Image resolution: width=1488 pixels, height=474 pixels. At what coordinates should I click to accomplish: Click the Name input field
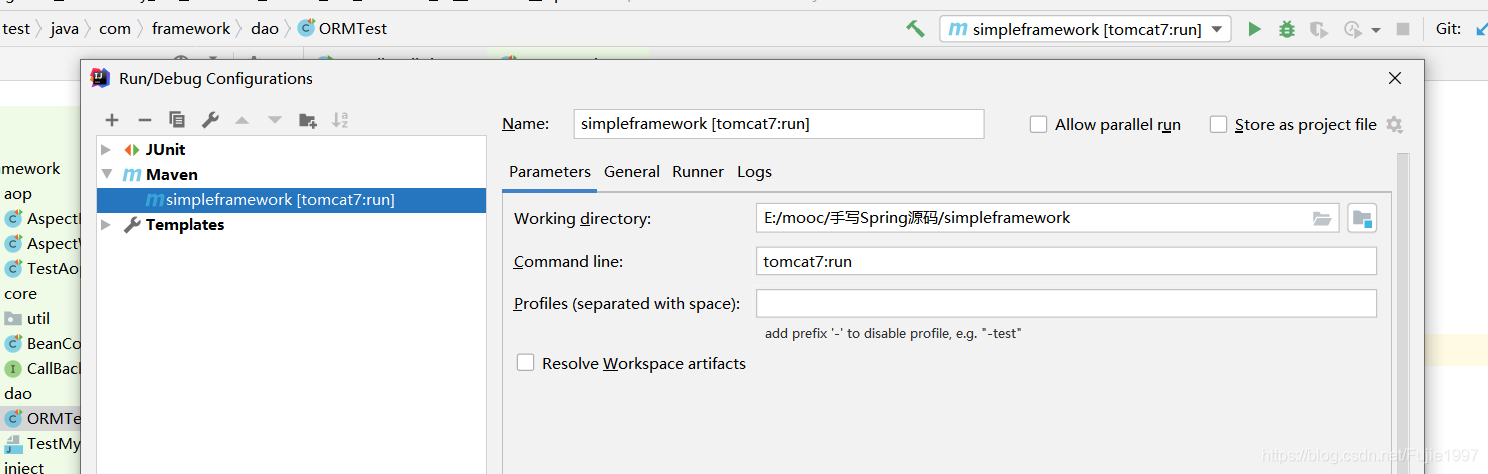click(x=779, y=124)
